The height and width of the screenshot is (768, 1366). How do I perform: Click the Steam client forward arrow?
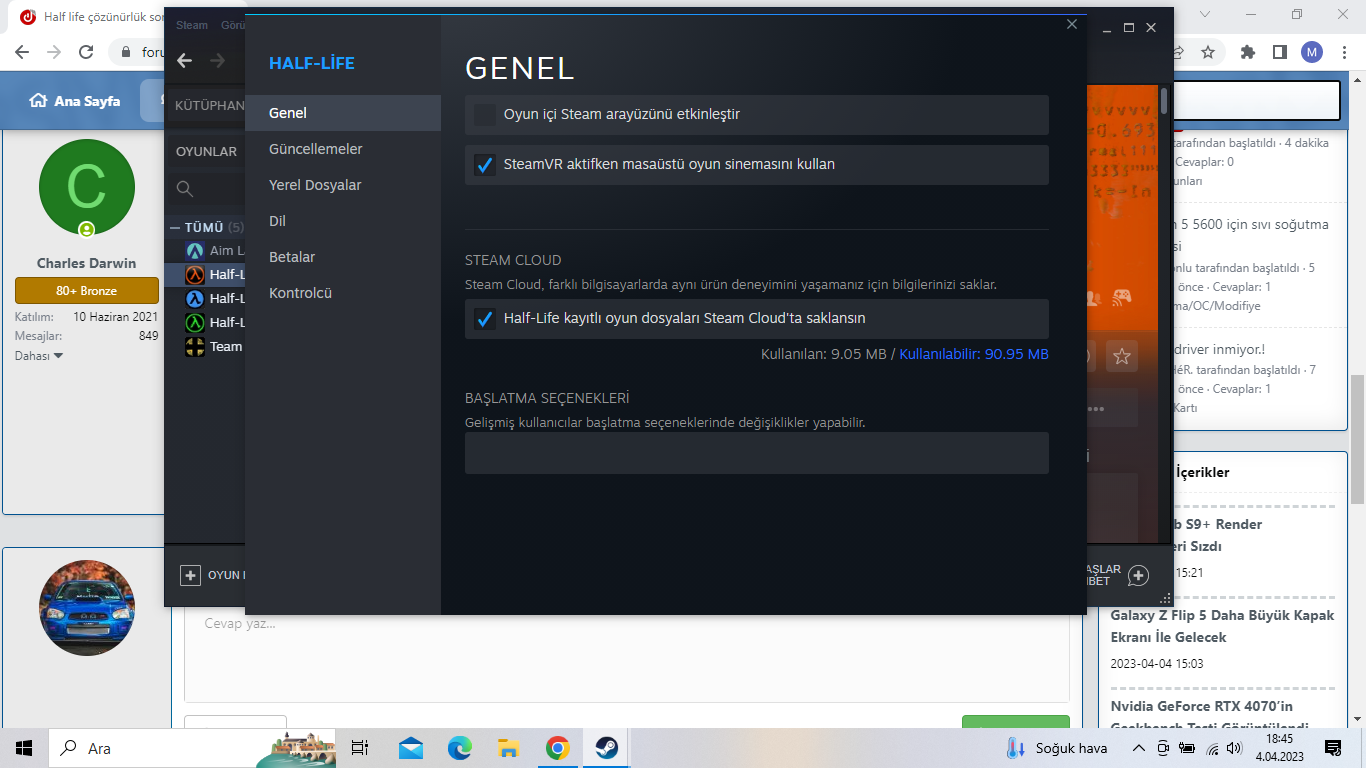(x=217, y=61)
